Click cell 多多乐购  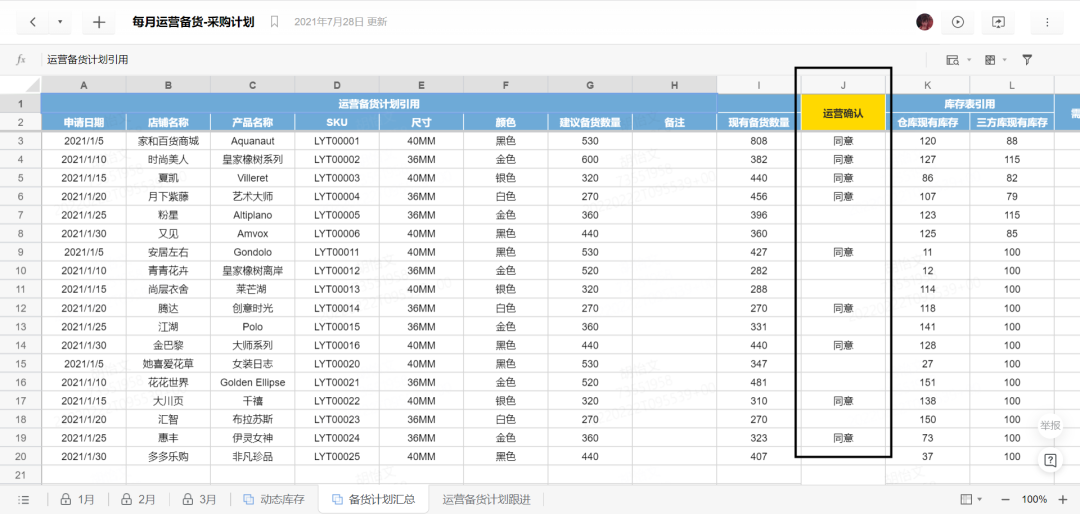[168, 456]
